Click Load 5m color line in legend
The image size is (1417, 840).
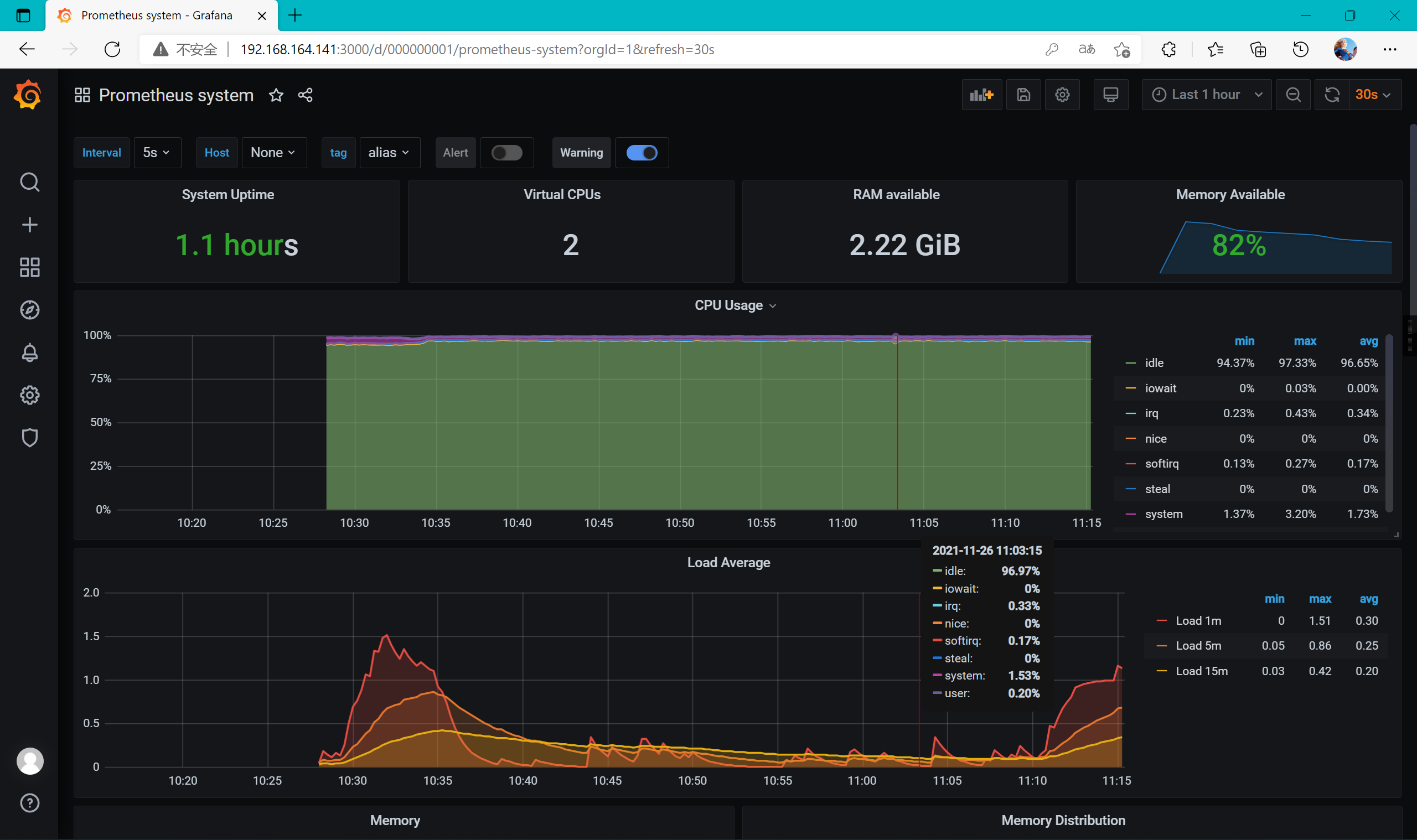[x=1161, y=646]
